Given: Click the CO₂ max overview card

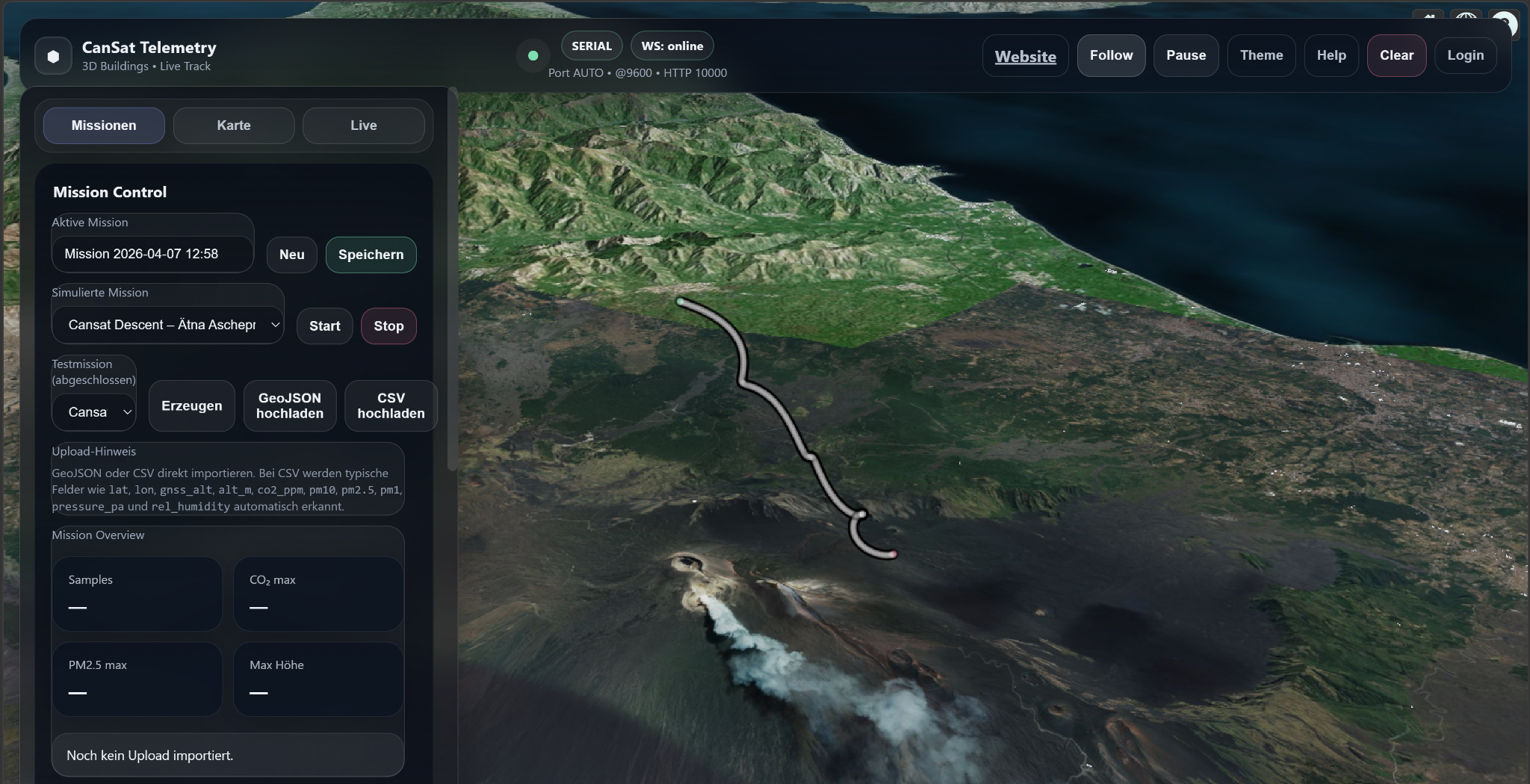Looking at the screenshot, I should click(x=318, y=594).
